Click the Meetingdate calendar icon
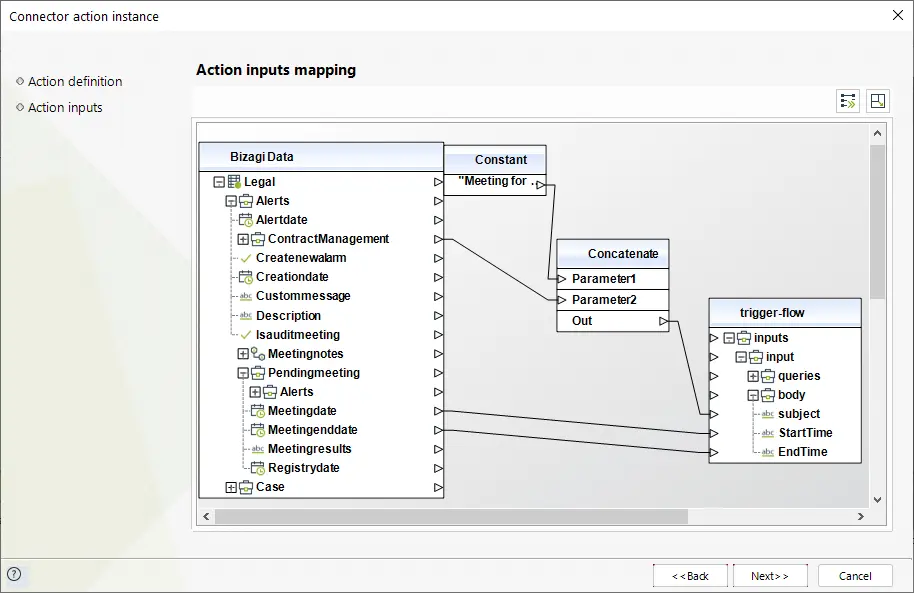This screenshot has height=593, width=914. point(258,411)
